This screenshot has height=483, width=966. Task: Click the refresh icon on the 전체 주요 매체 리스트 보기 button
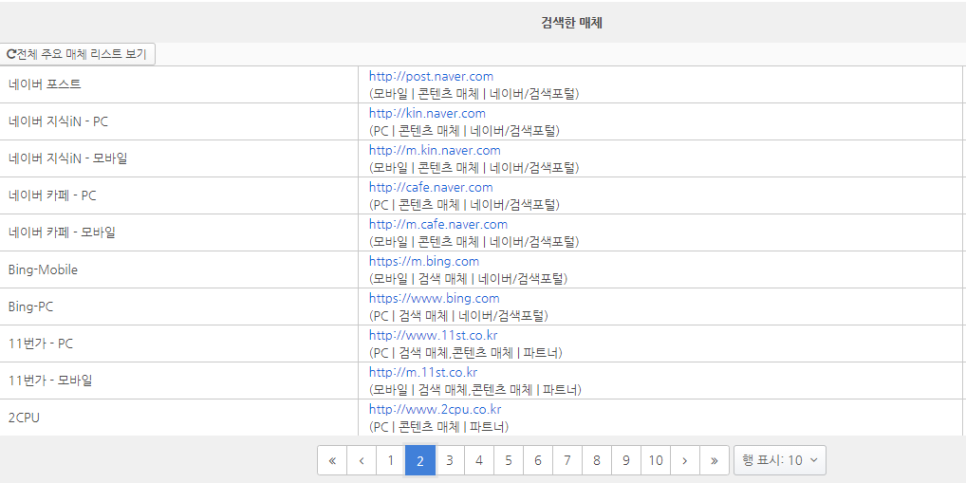10,54
